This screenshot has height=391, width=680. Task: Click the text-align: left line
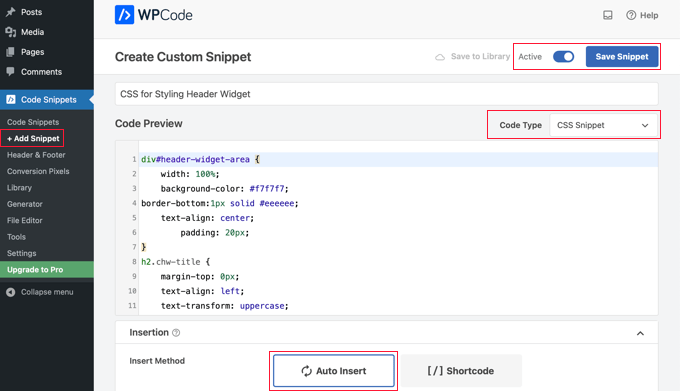(x=203, y=291)
